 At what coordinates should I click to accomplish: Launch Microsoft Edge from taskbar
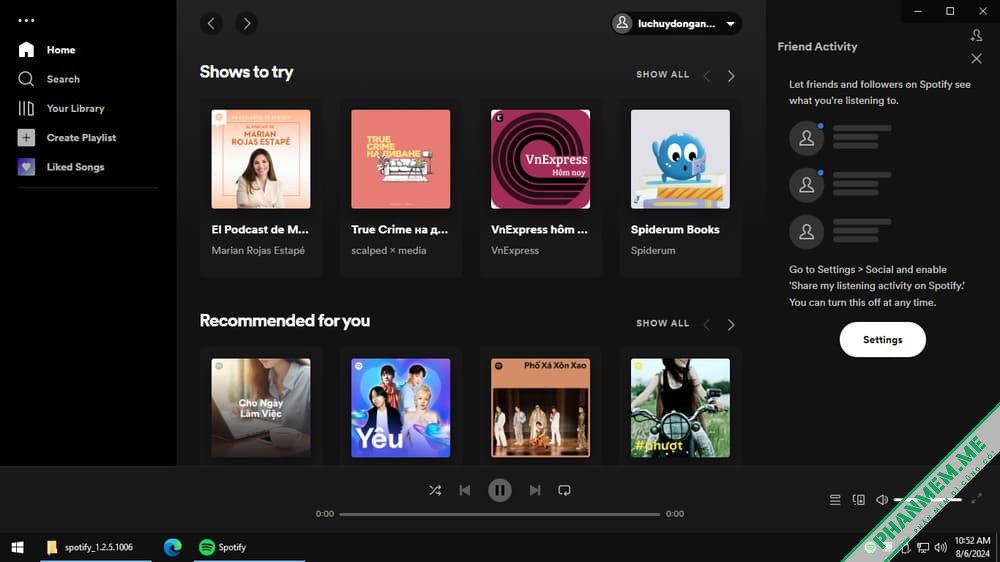172,547
